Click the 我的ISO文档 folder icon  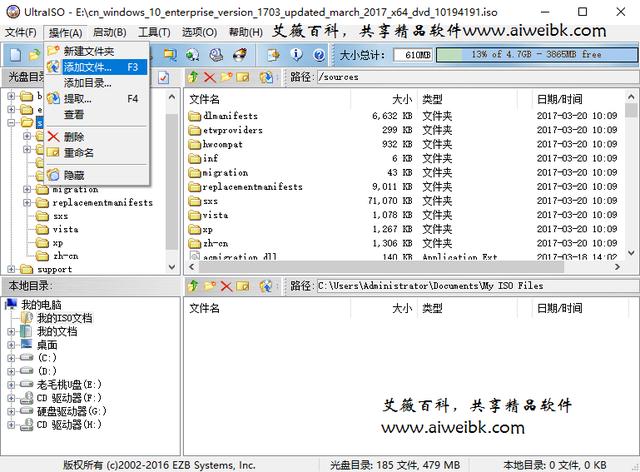coord(27,318)
